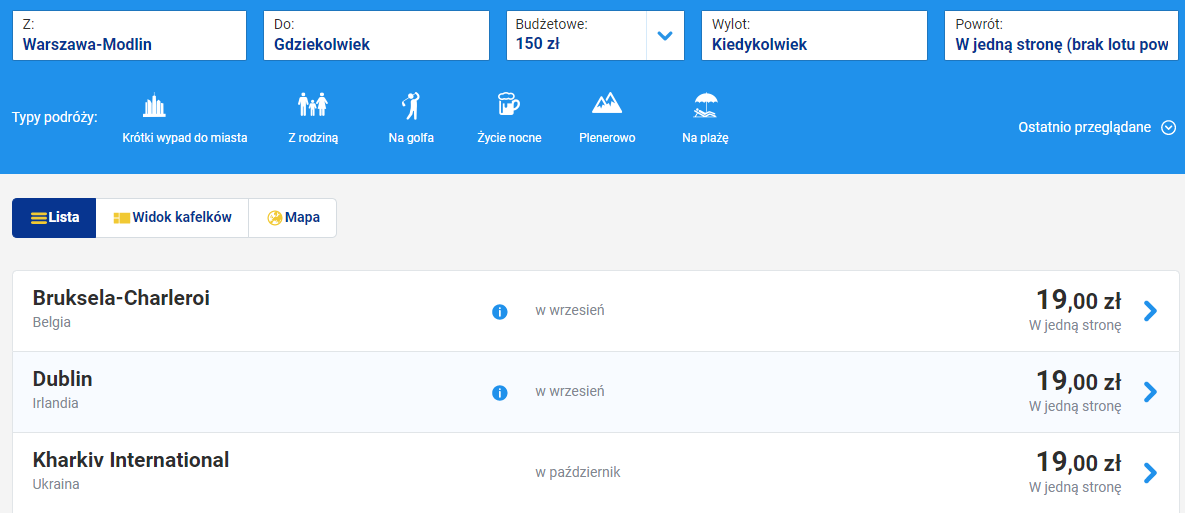
Task: Click the Irlandia country label
Action: click(x=56, y=403)
